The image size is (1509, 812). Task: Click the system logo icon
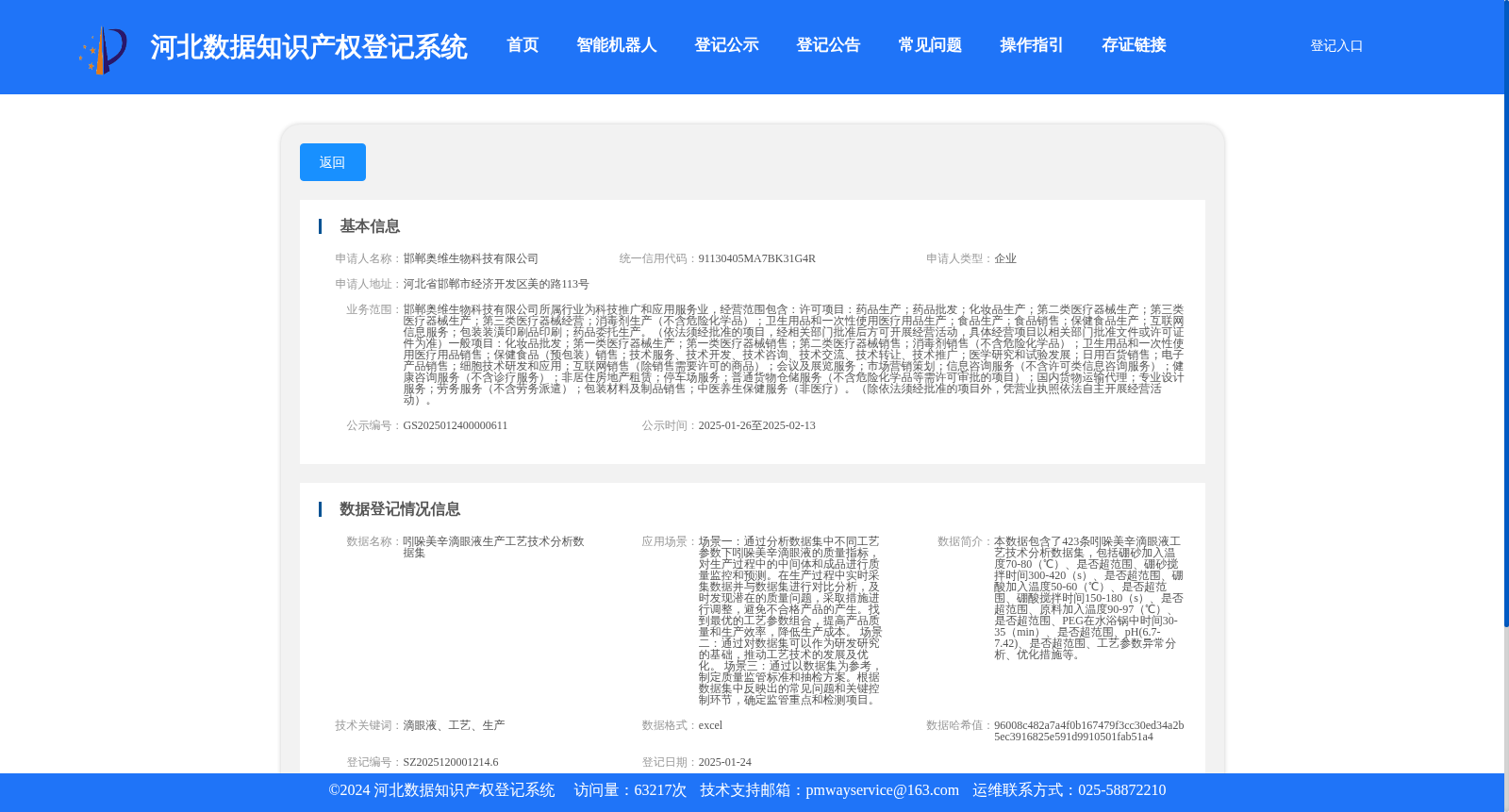pos(103,50)
